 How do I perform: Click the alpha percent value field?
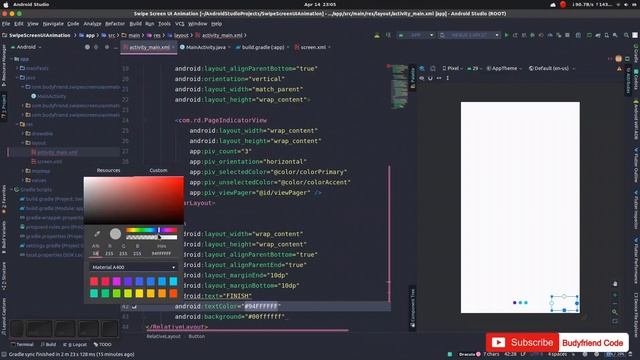(96, 253)
